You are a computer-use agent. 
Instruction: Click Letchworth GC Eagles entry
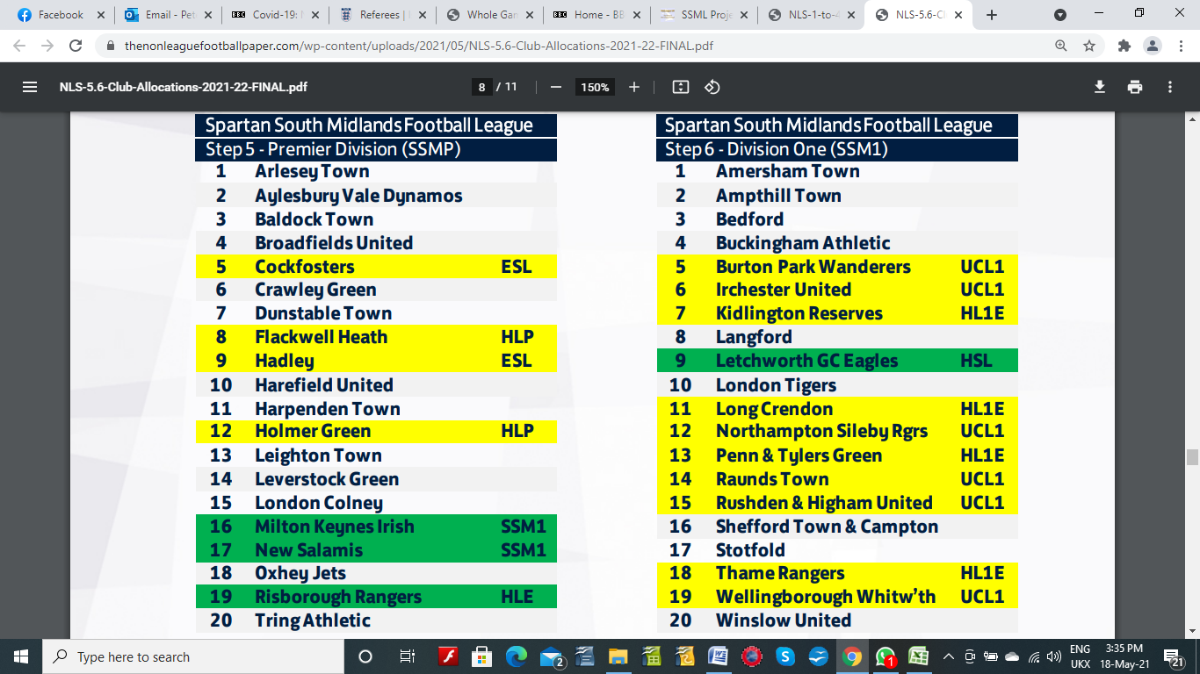(807, 361)
